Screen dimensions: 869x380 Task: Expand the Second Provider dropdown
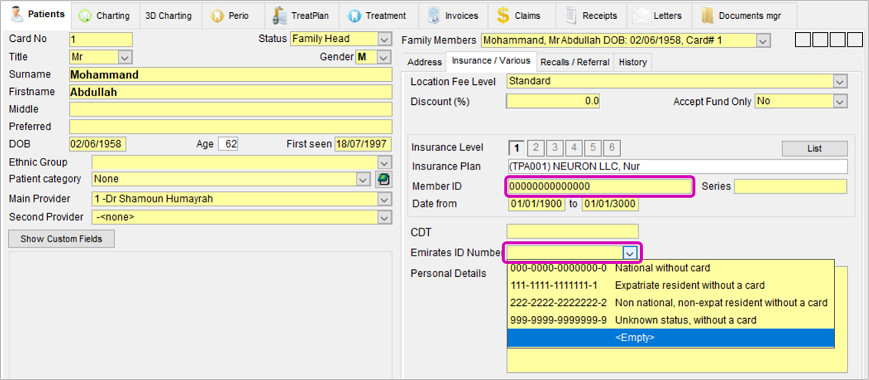pos(384,218)
